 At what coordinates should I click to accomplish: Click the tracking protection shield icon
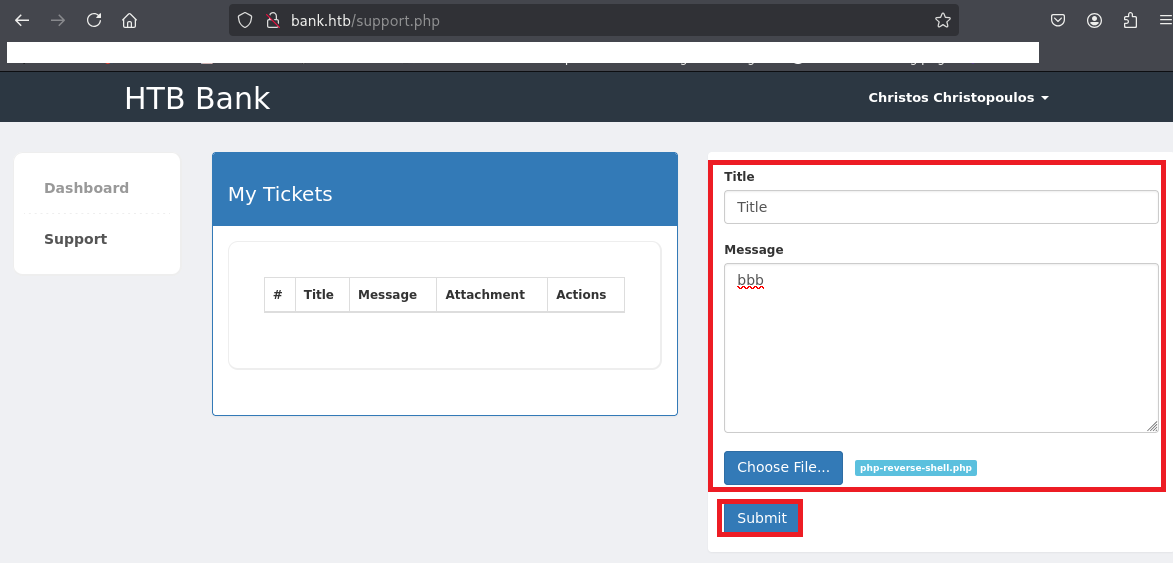click(246, 20)
